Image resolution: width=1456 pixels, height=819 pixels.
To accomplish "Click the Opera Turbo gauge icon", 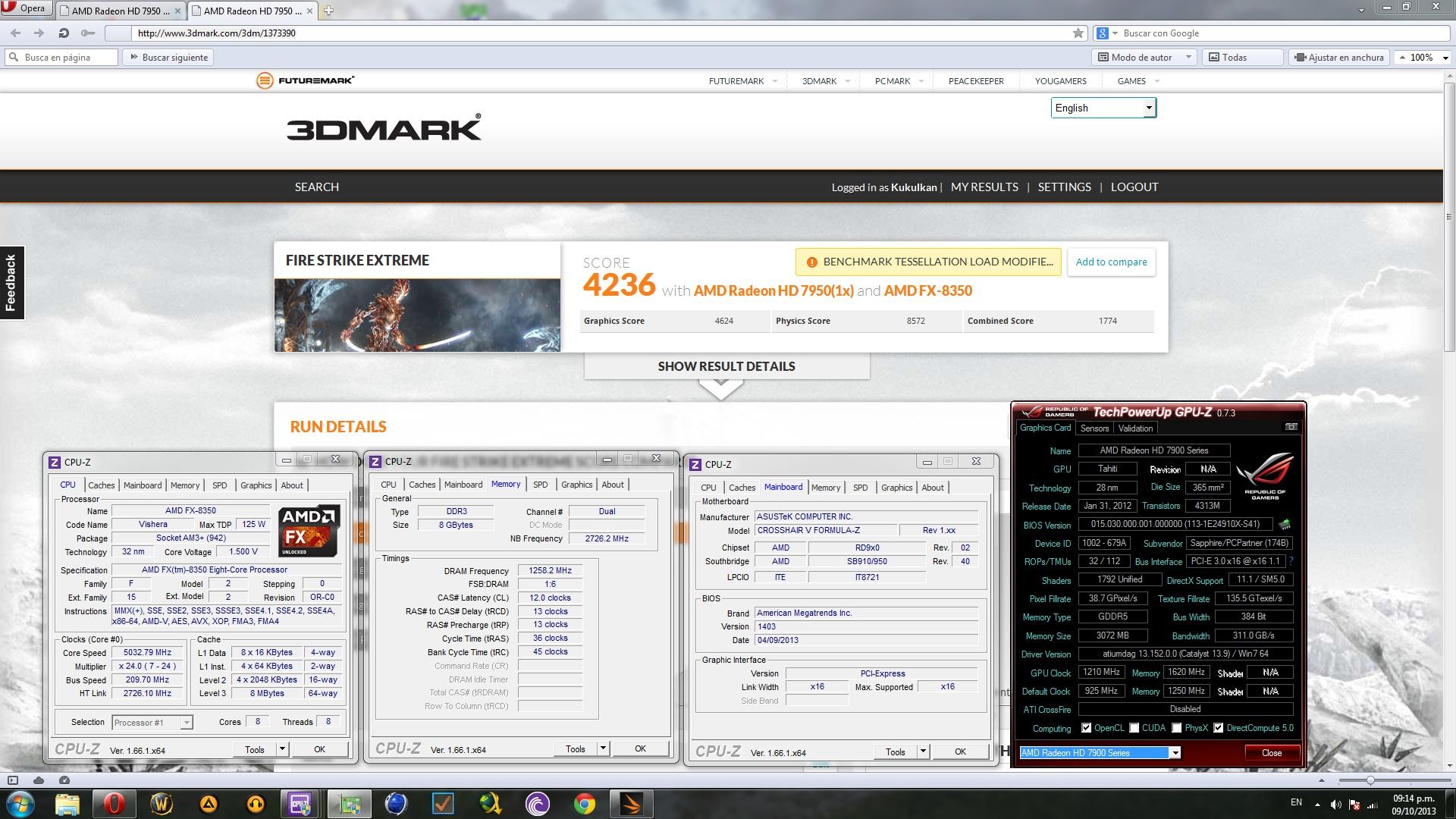I will coord(64,780).
